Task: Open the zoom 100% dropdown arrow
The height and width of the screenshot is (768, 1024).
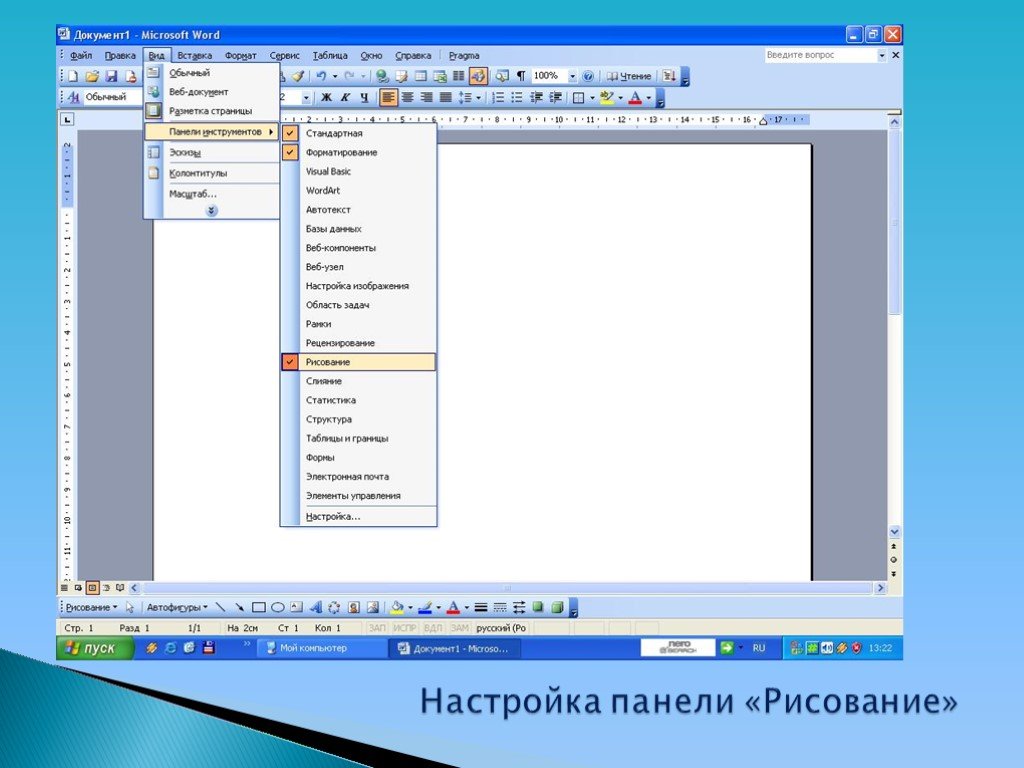Action: [573, 76]
